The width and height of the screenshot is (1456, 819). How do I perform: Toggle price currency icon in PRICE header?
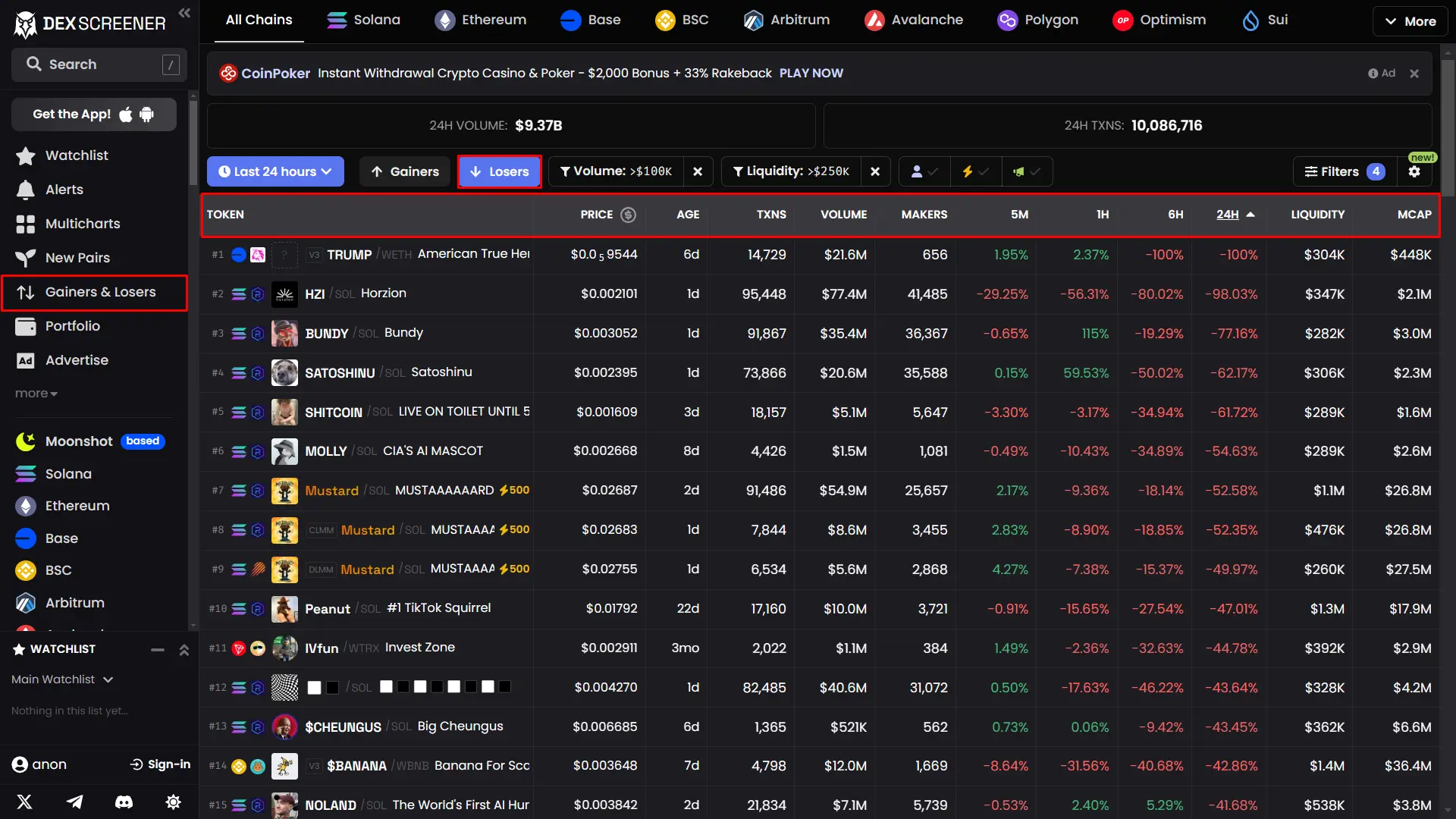click(628, 215)
